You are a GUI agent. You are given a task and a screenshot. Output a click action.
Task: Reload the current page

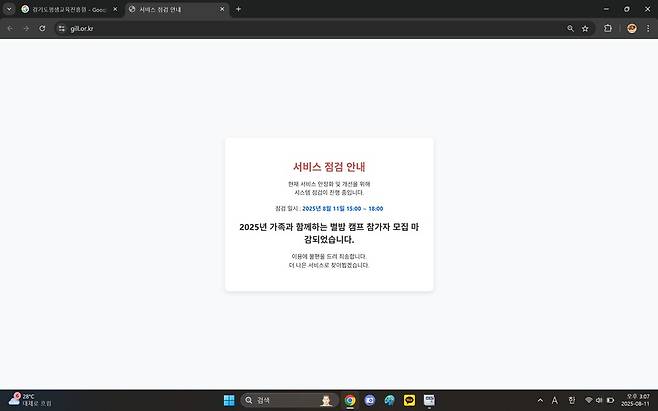[42, 29]
